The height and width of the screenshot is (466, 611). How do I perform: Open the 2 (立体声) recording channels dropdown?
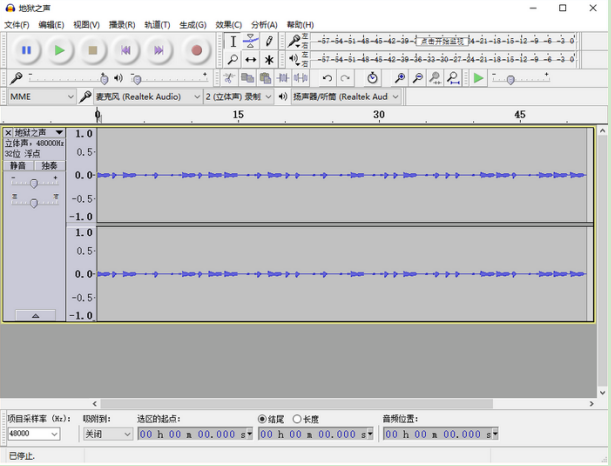(x=238, y=97)
